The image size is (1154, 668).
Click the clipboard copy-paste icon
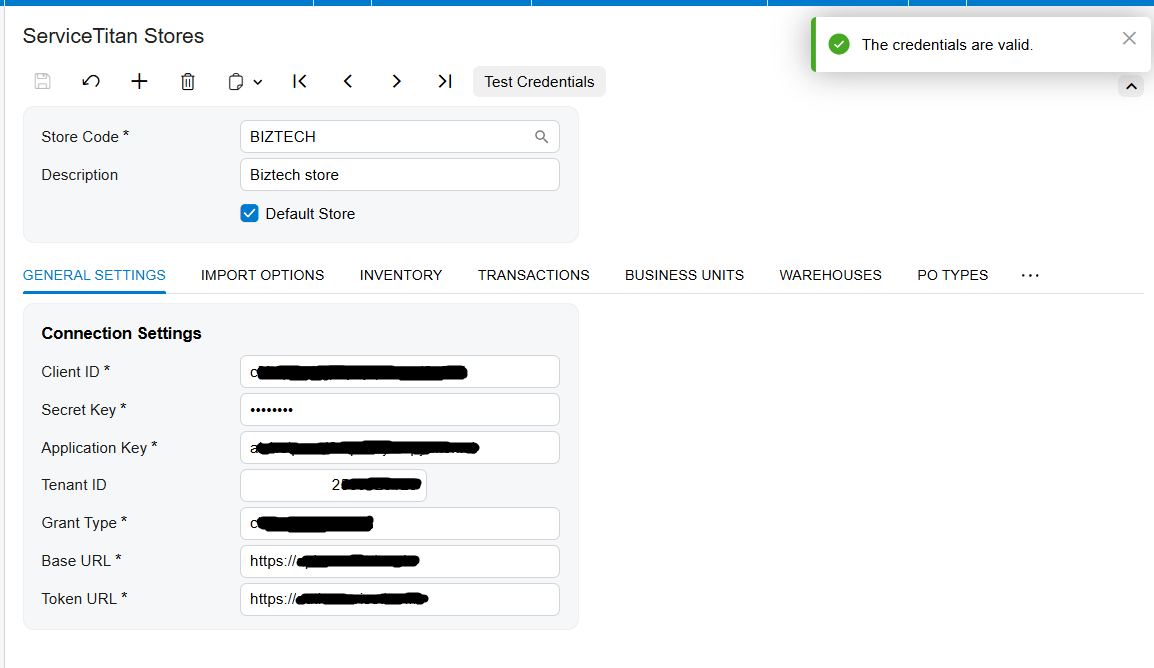point(235,82)
